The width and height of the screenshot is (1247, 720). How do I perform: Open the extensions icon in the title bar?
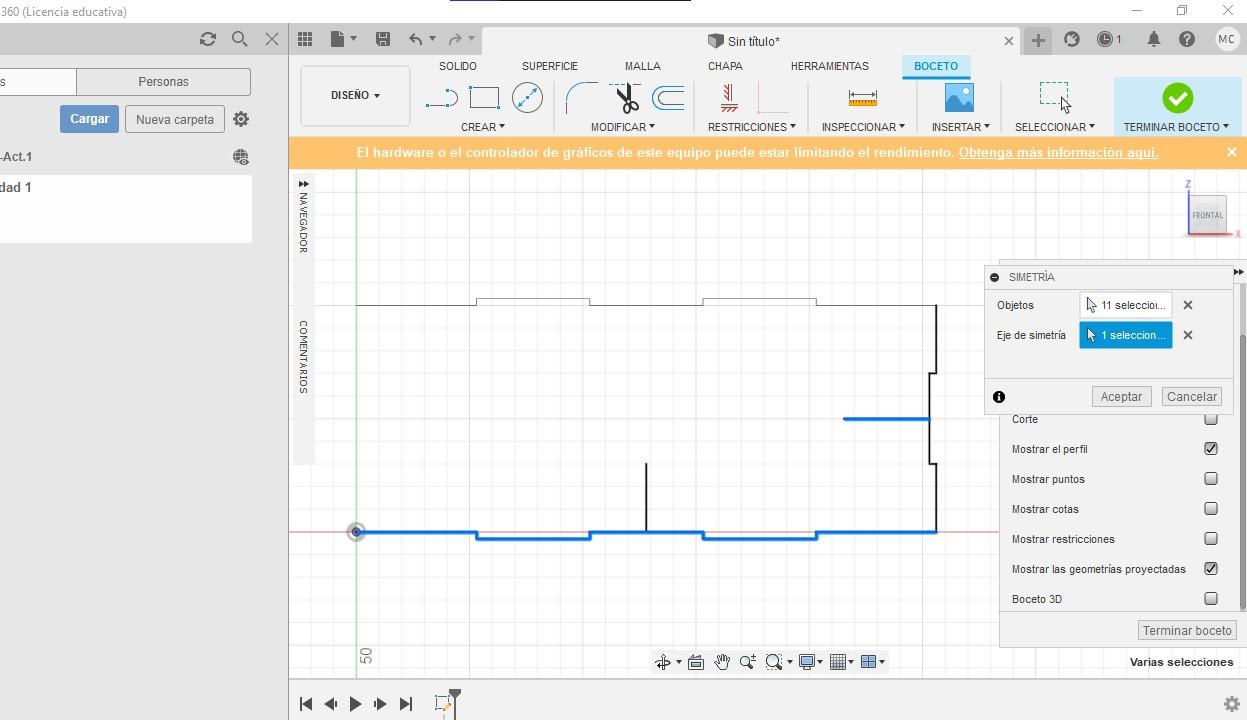point(1072,39)
